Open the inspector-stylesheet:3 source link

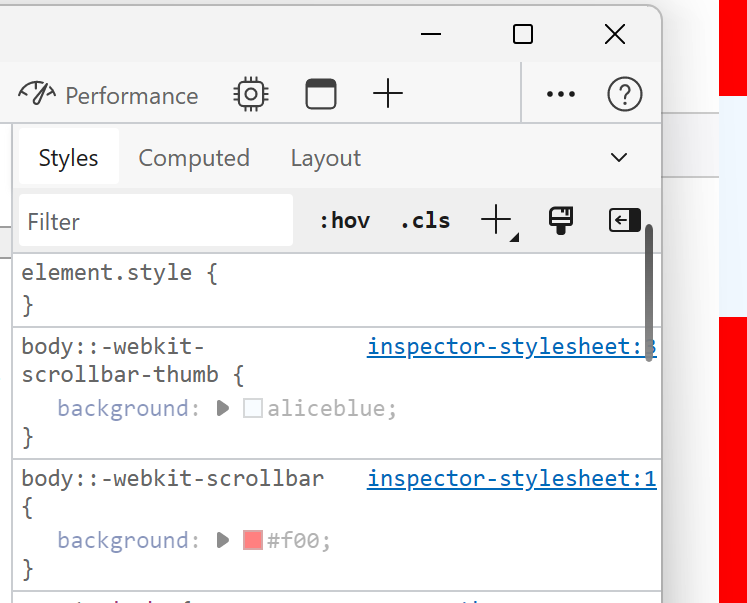[x=512, y=346]
